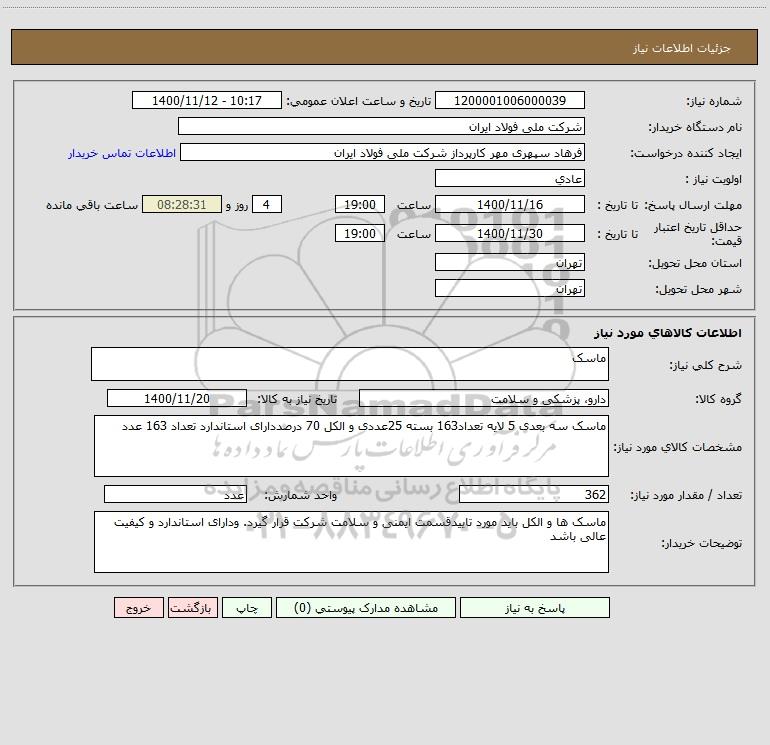Click unit of measure field 'عدد'
This screenshot has height=745, width=770.
pos(175,495)
